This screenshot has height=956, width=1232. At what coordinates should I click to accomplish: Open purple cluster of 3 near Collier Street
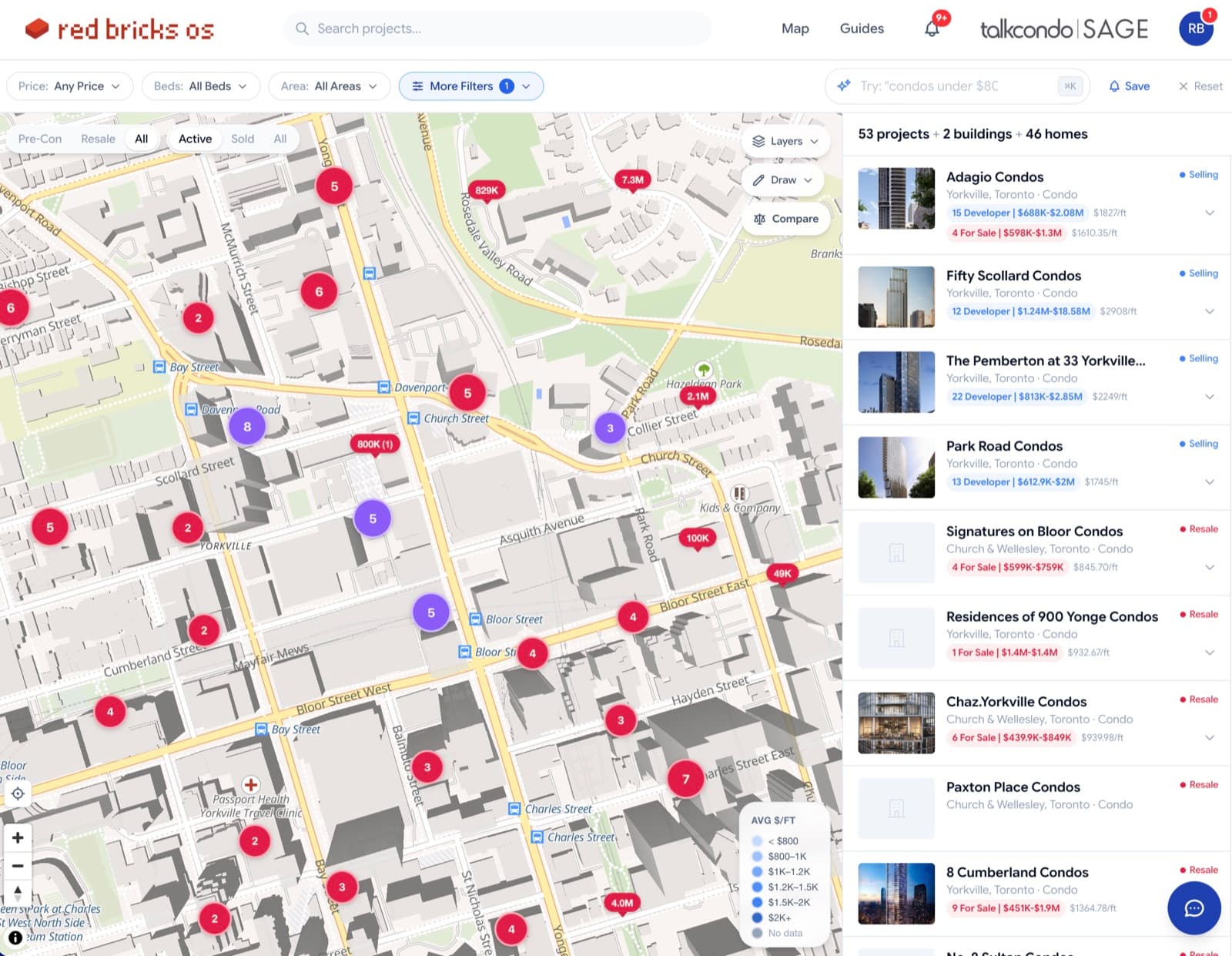pyautogui.click(x=610, y=428)
